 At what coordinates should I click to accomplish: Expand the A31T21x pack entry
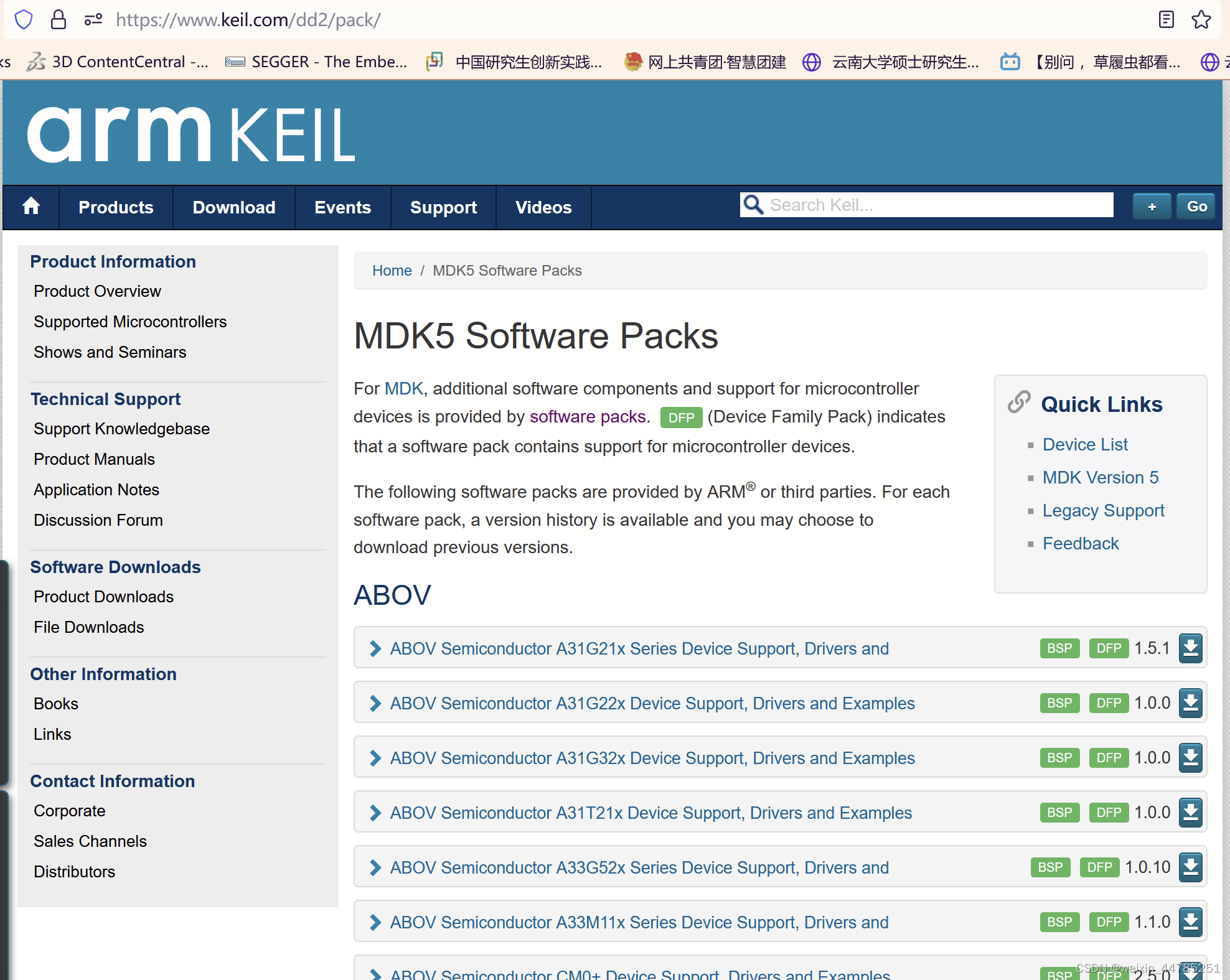(x=375, y=813)
